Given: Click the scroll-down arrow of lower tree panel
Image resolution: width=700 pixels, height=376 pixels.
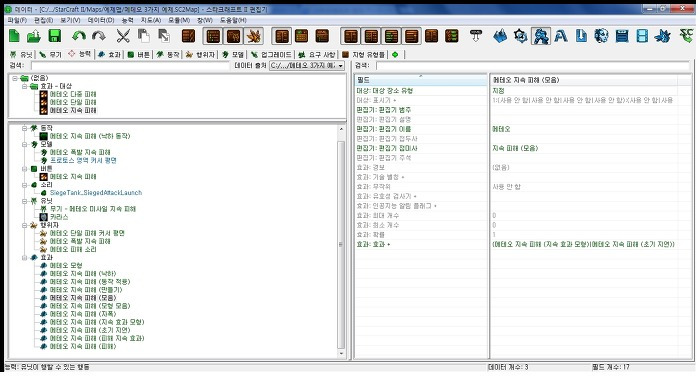Looking at the screenshot, I should tap(342, 354).
